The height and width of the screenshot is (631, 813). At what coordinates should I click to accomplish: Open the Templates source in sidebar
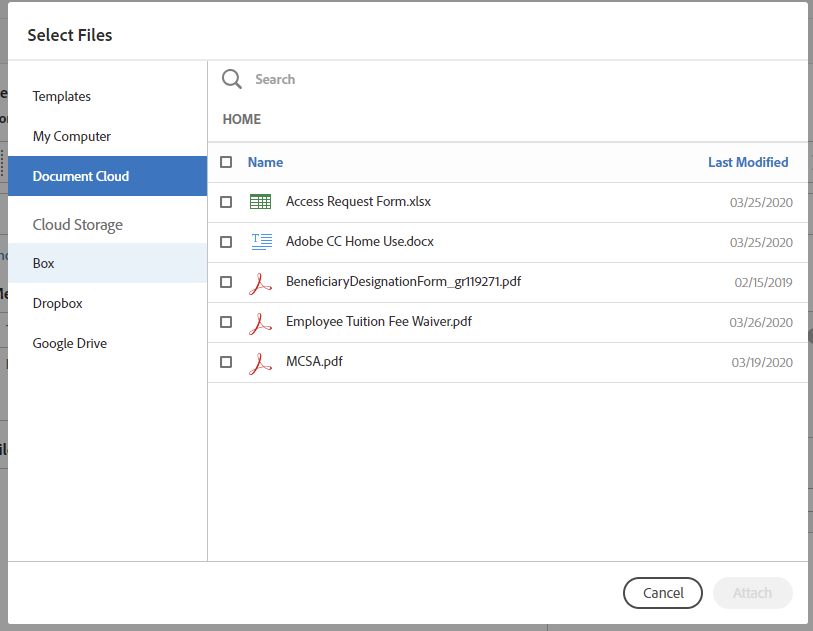click(62, 96)
